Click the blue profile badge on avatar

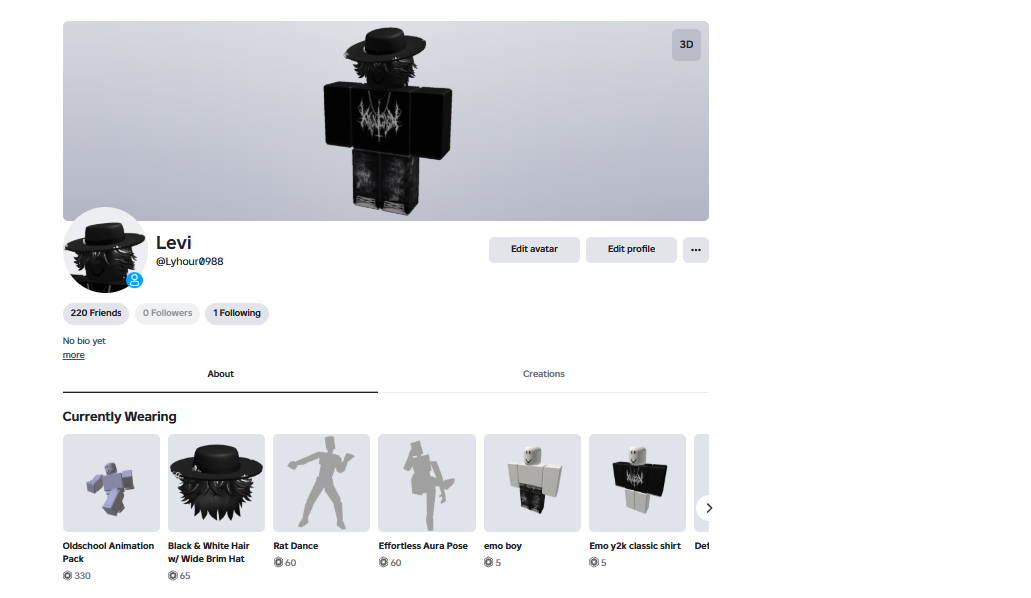tap(135, 280)
